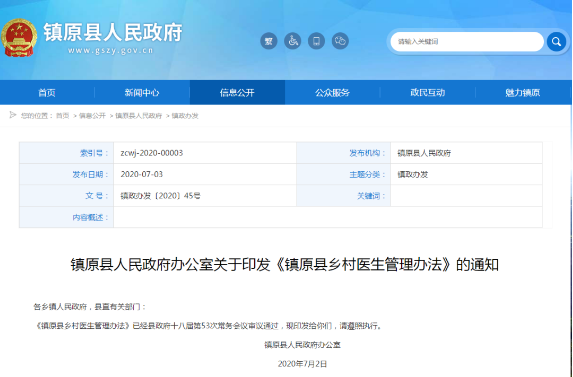The image size is (573, 377).
Task: Open the WeChat icon
Action: coord(340,41)
